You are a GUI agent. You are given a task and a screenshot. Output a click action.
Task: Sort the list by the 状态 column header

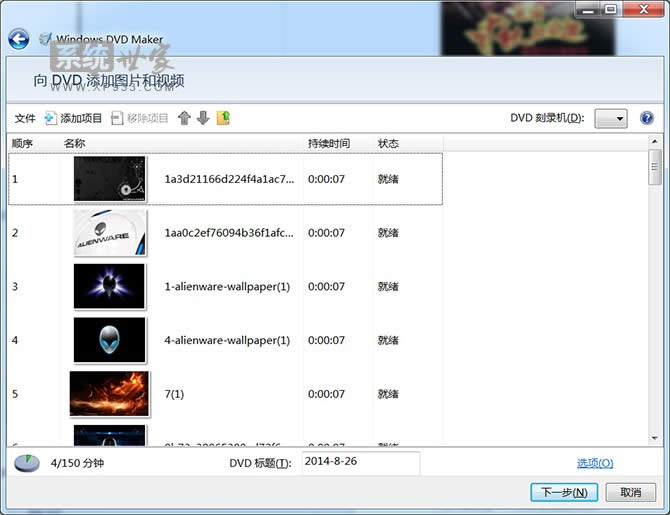tap(388, 143)
